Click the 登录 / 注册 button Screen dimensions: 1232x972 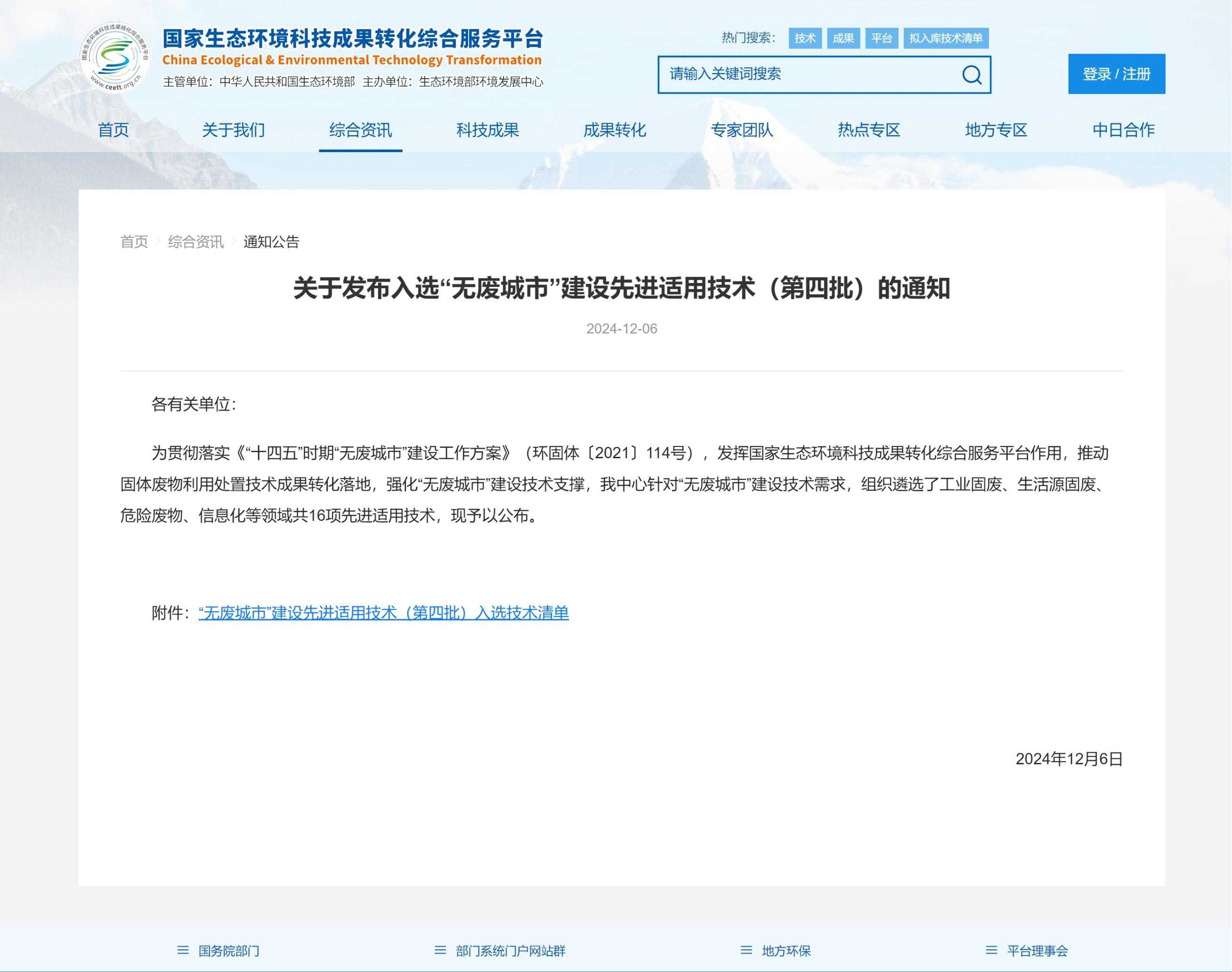(x=1116, y=74)
